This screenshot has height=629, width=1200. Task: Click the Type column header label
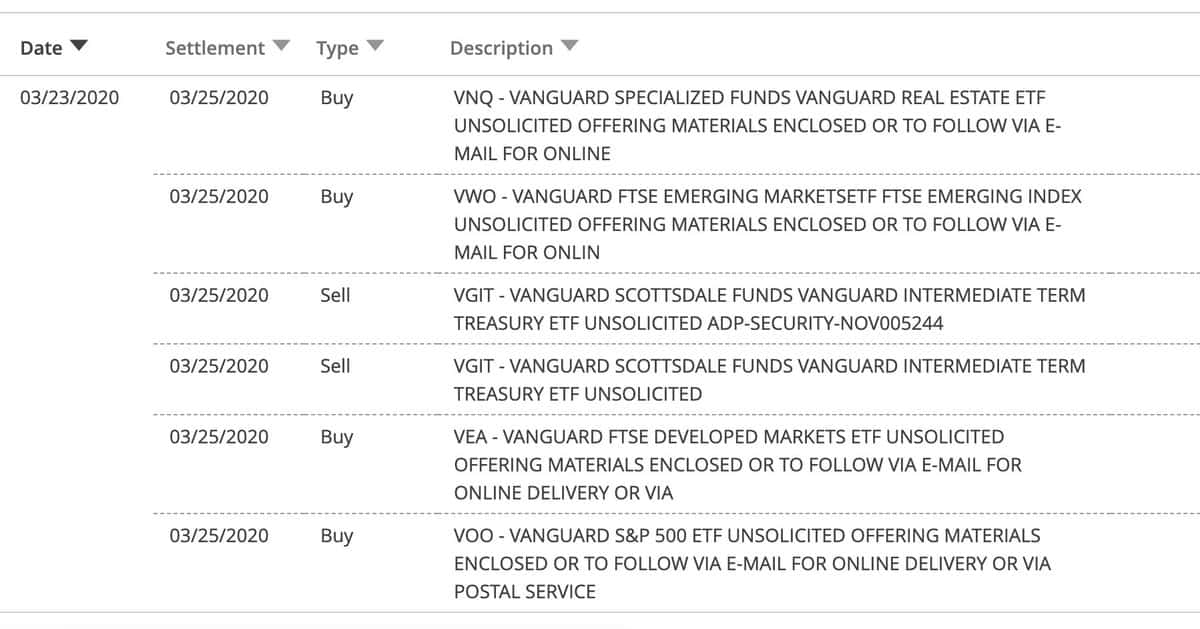click(x=337, y=48)
